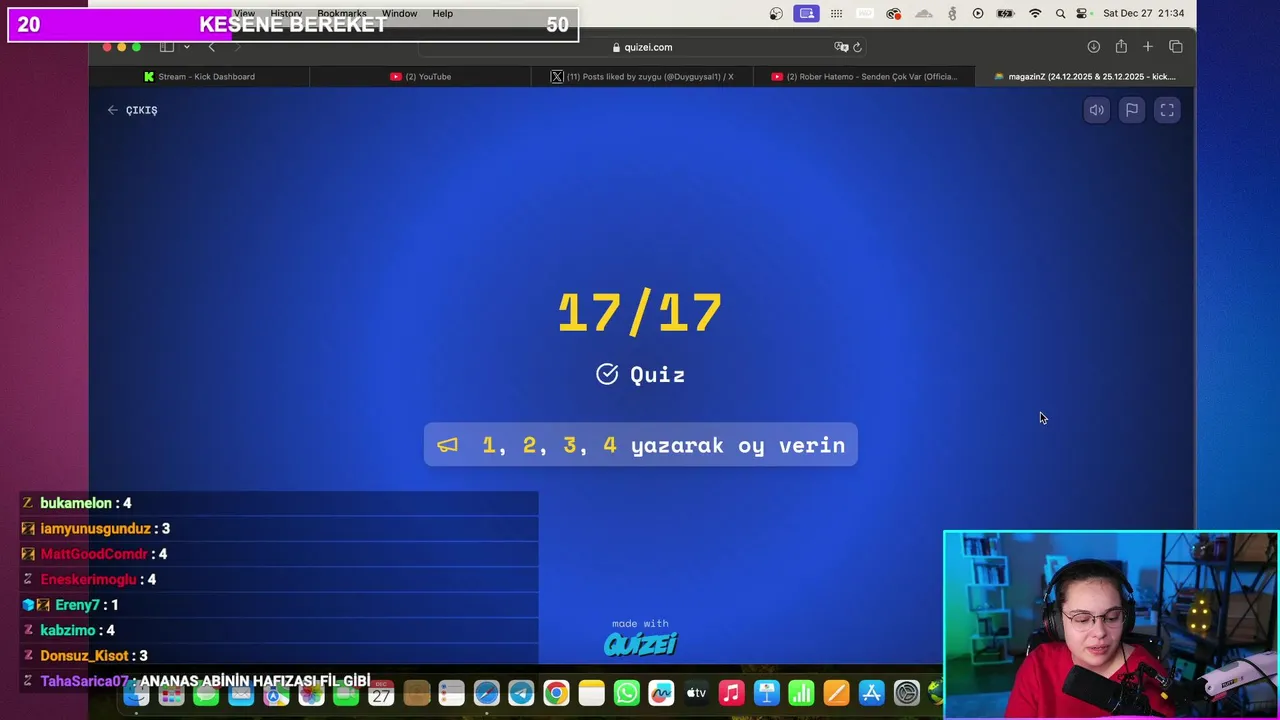Open the Window menu
Screen dimensions: 1280x720
point(399,13)
